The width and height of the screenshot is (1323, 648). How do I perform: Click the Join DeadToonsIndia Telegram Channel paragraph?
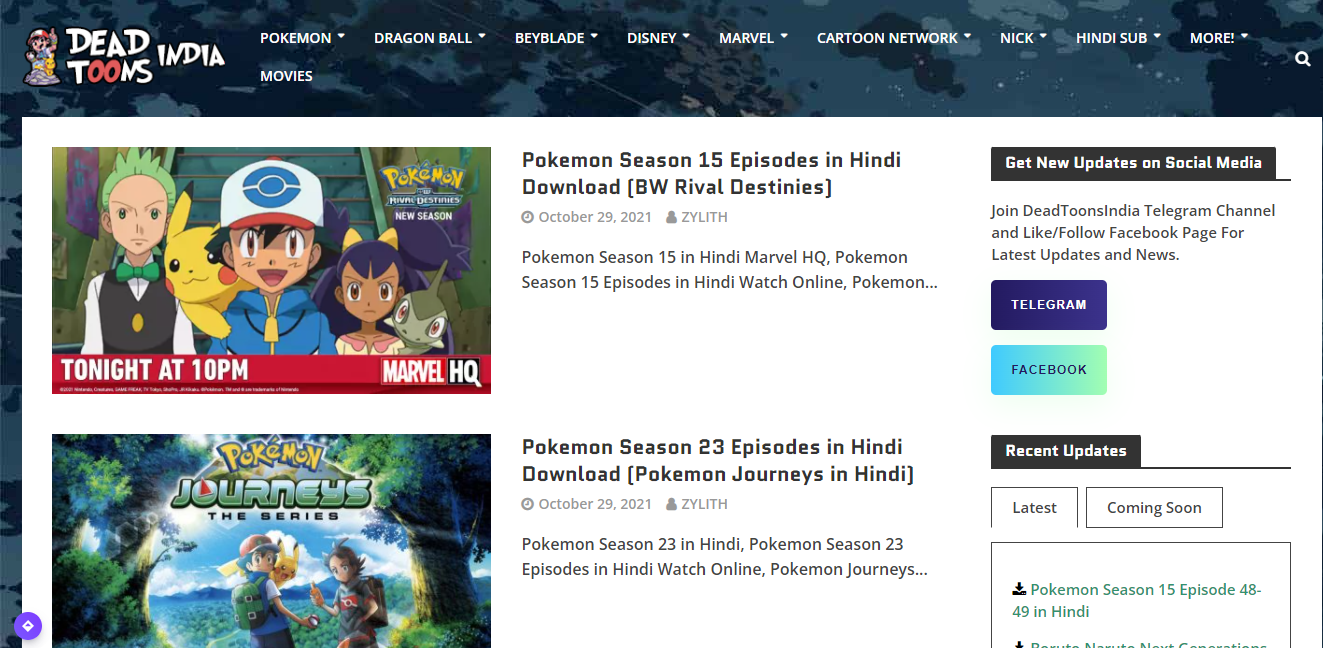pos(1133,233)
